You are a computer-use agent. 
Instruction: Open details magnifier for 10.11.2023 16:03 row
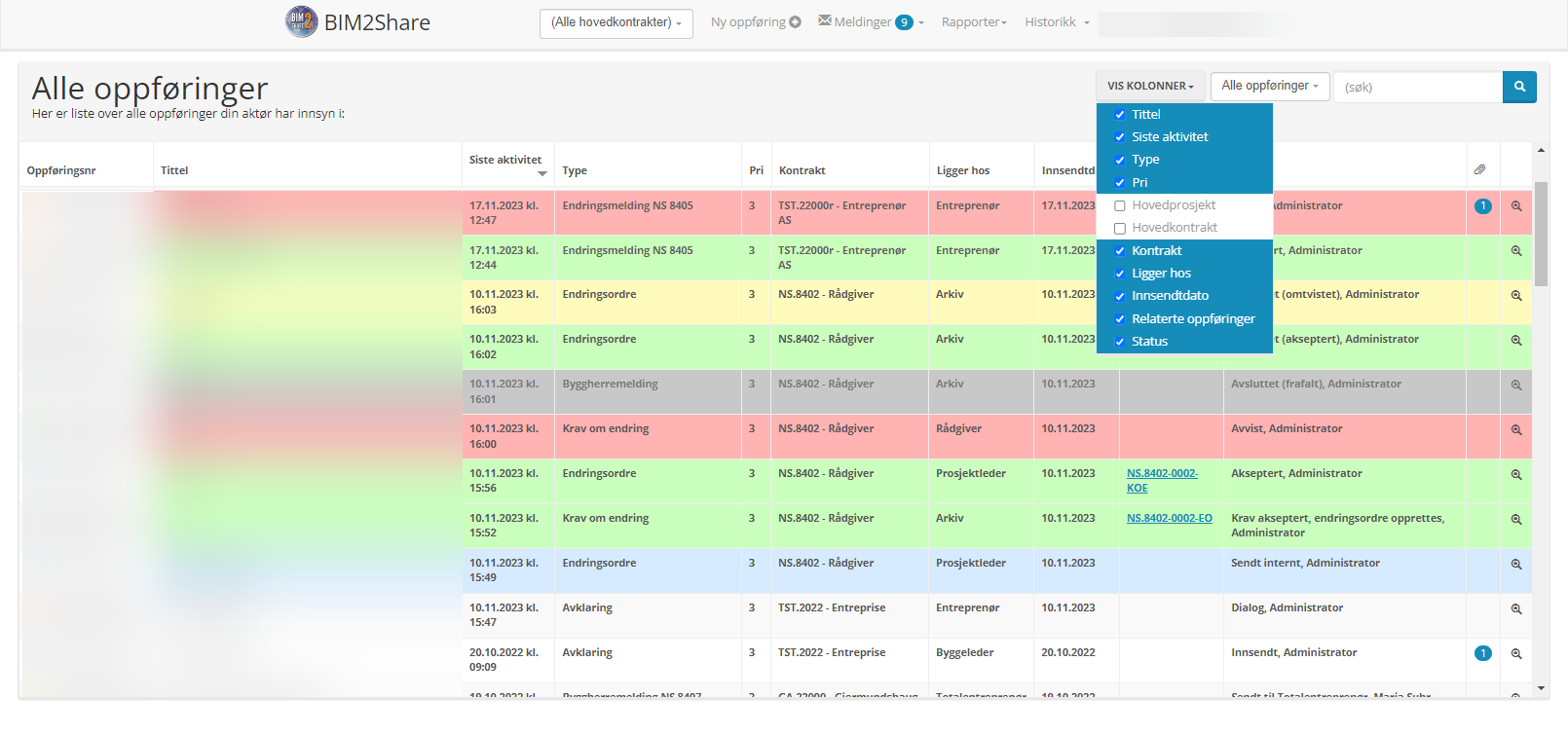coord(1516,295)
